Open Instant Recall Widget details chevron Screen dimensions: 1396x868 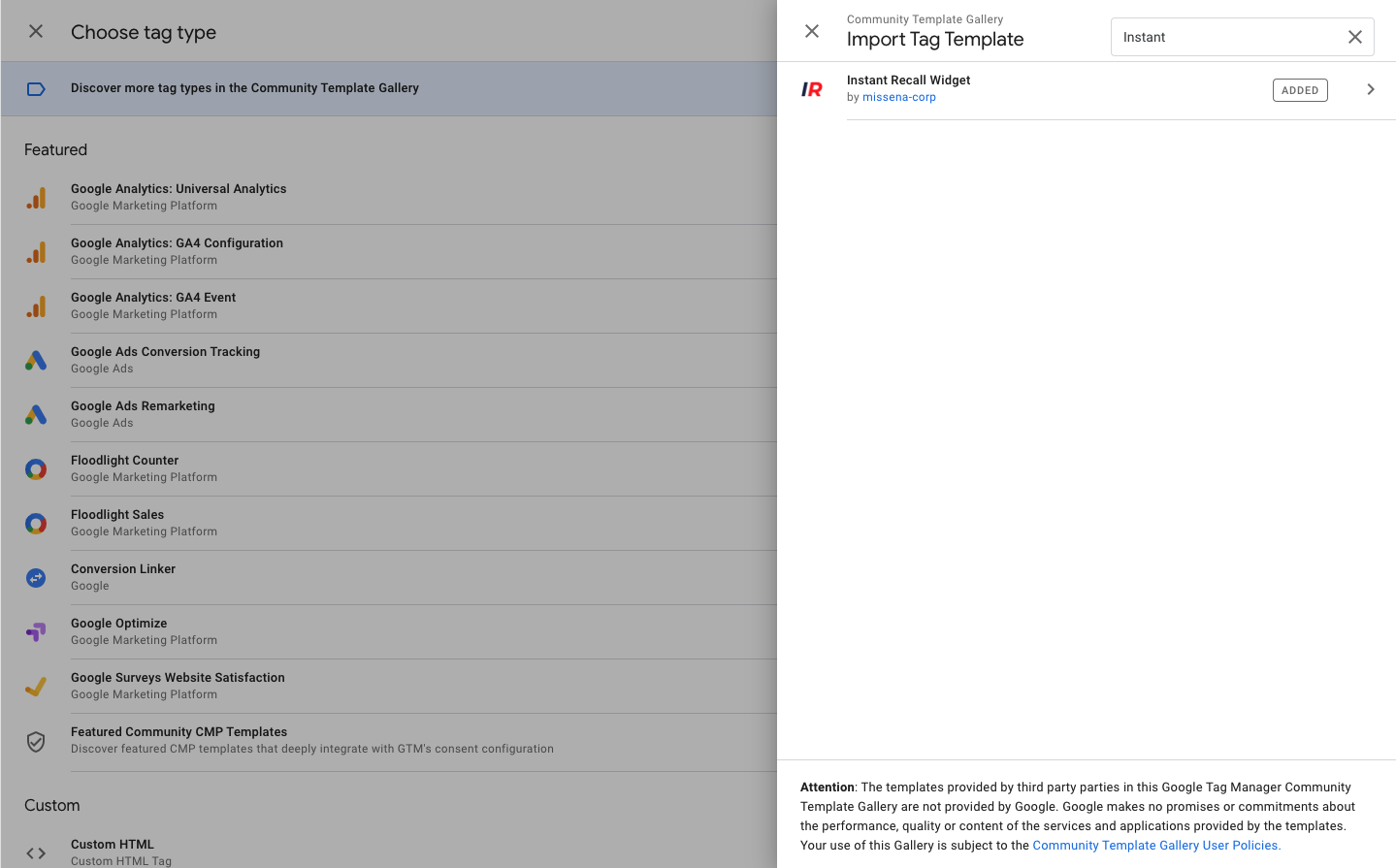point(1371,89)
